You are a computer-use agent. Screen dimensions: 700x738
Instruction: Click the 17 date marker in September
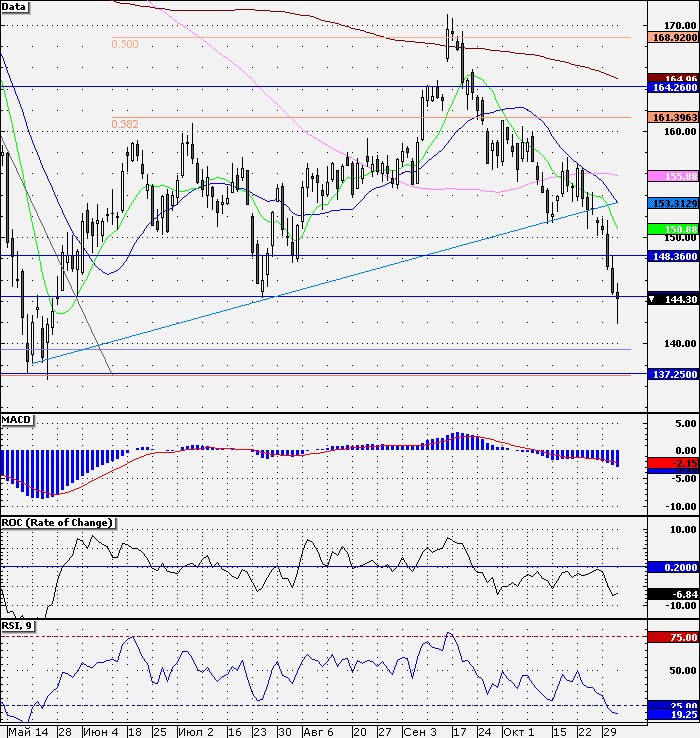[x=459, y=732]
